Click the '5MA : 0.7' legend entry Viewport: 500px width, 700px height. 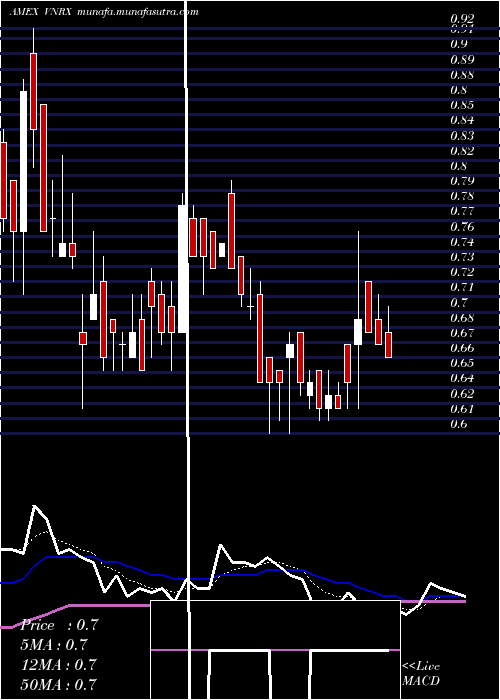coord(54,645)
